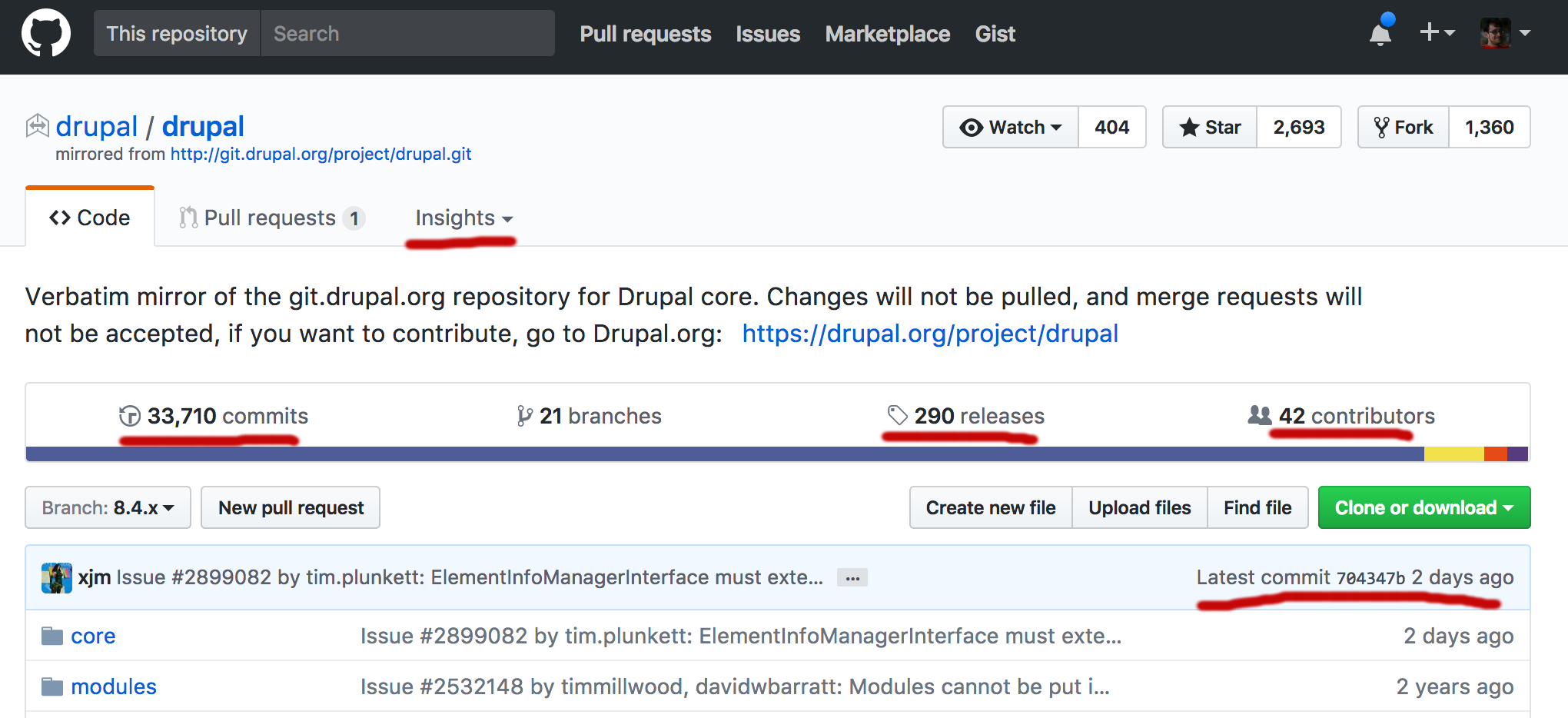Click Find file button
This screenshot has width=1568, height=718.
coord(1257,507)
